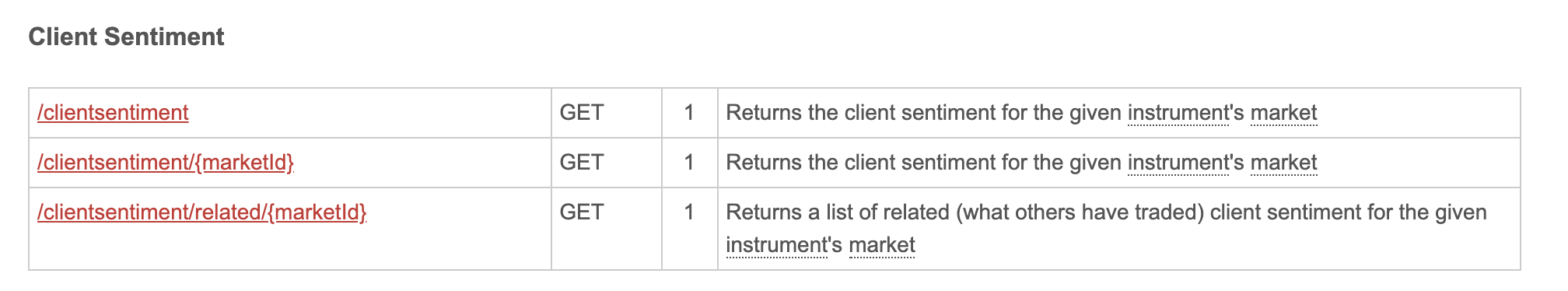Click 'instrument' term in /clientsentiment/{marketId} row

(x=1178, y=163)
